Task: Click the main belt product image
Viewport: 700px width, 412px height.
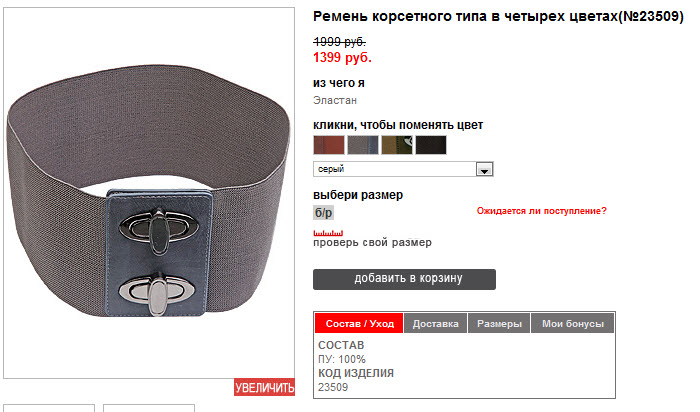Action: point(149,193)
